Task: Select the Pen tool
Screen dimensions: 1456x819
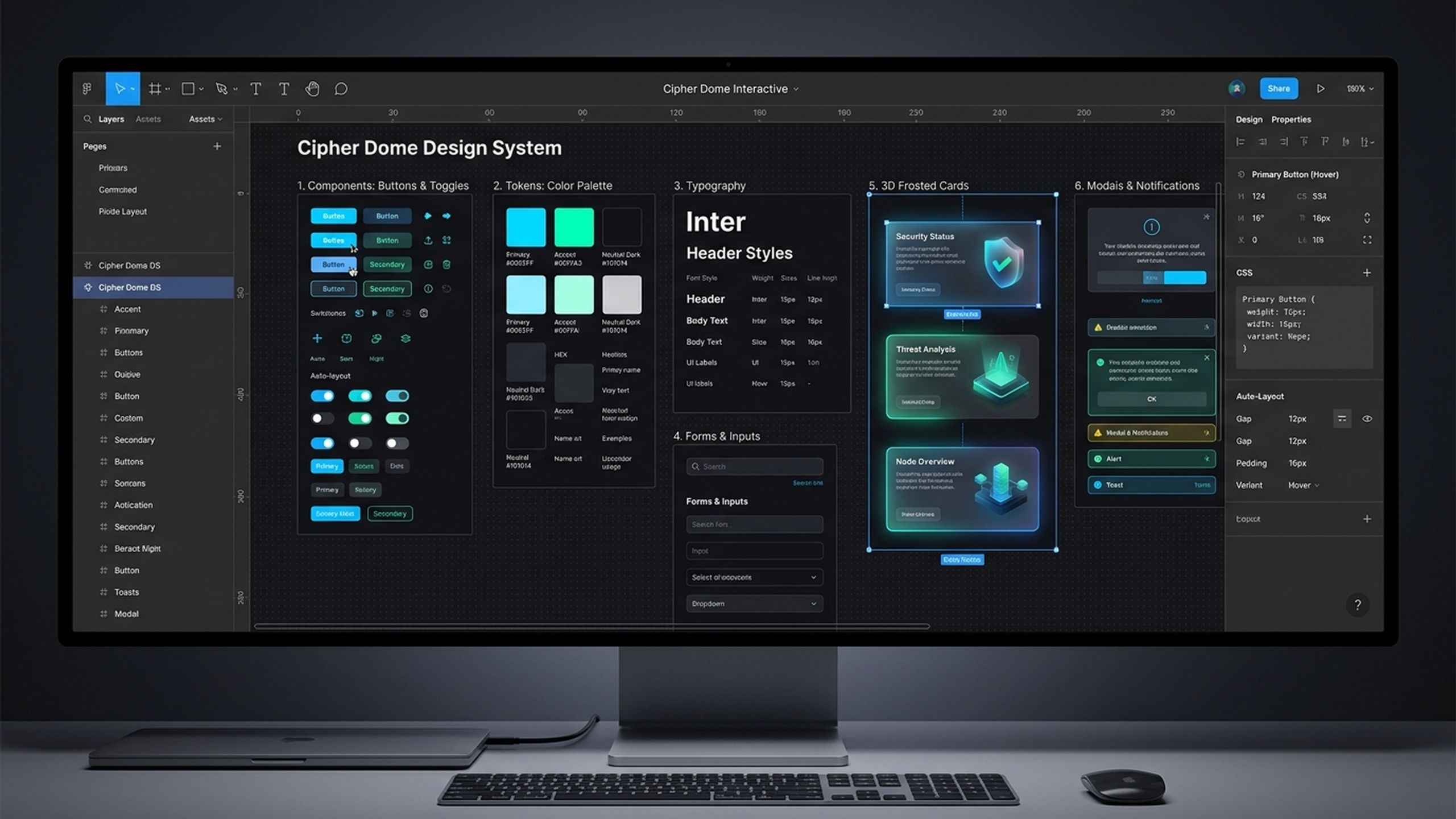Action: (222, 89)
